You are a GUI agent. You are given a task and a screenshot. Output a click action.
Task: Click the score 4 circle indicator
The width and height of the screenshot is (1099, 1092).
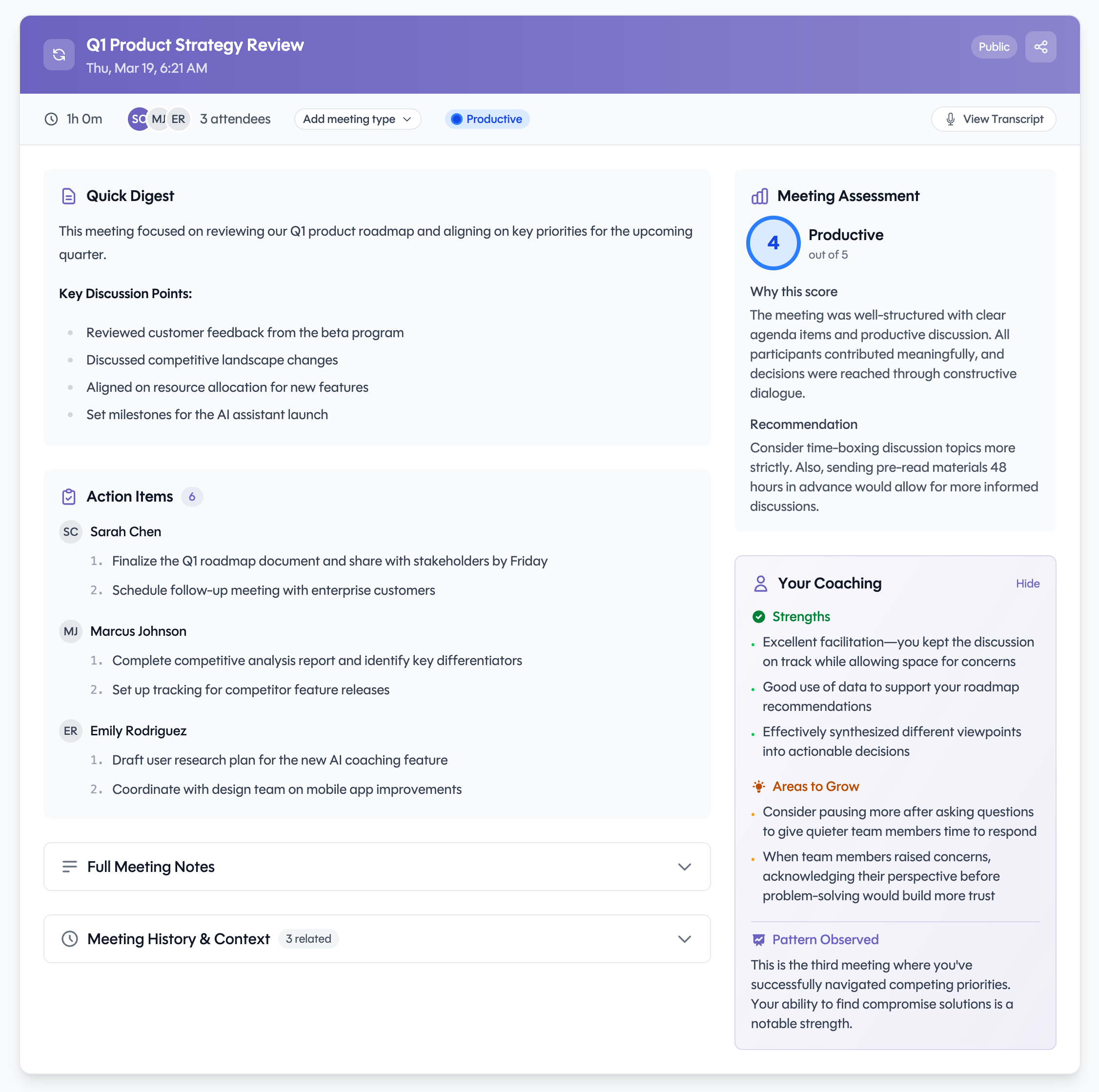tap(773, 243)
